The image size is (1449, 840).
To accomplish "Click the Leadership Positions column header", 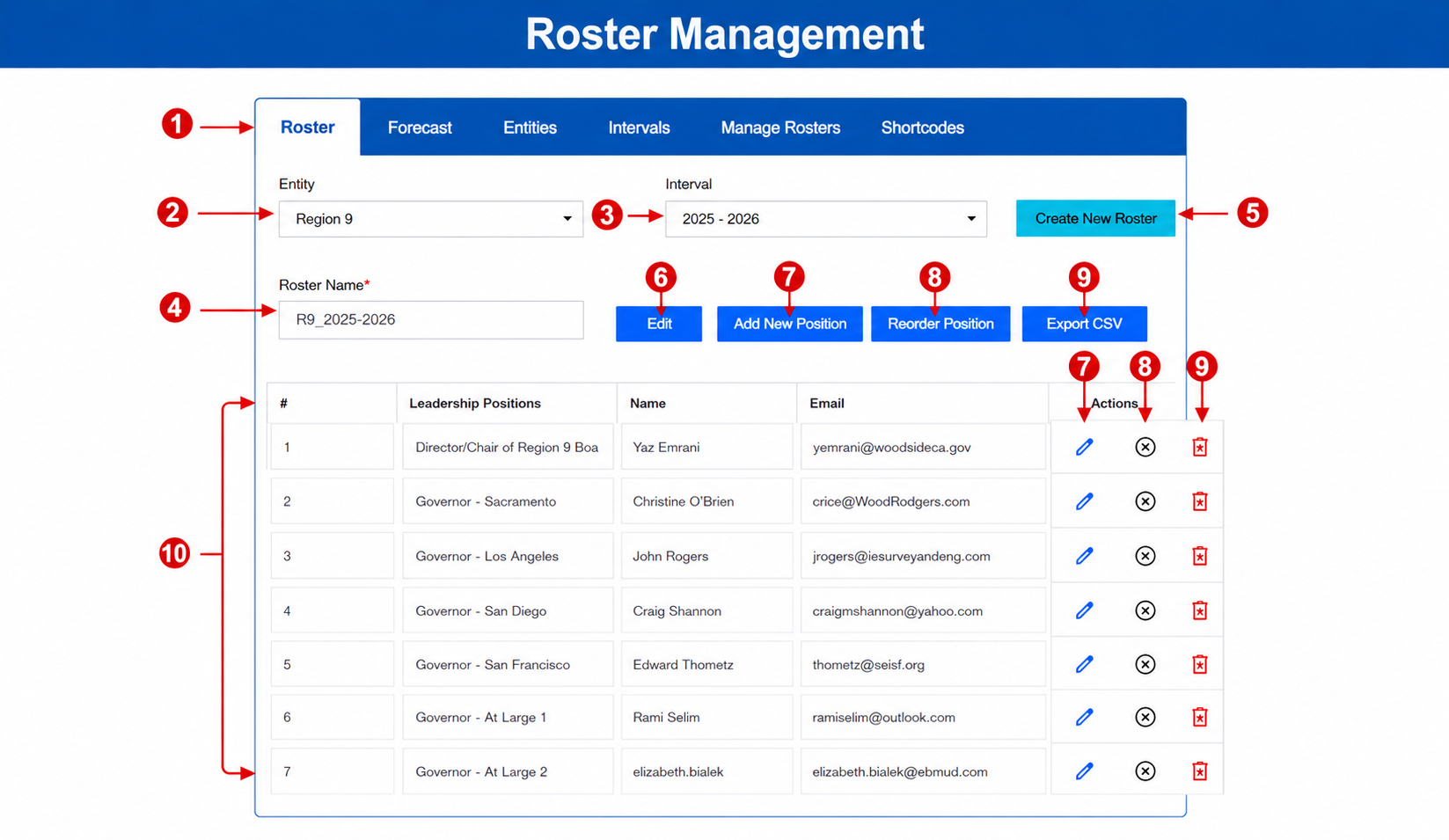I will [475, 403].
